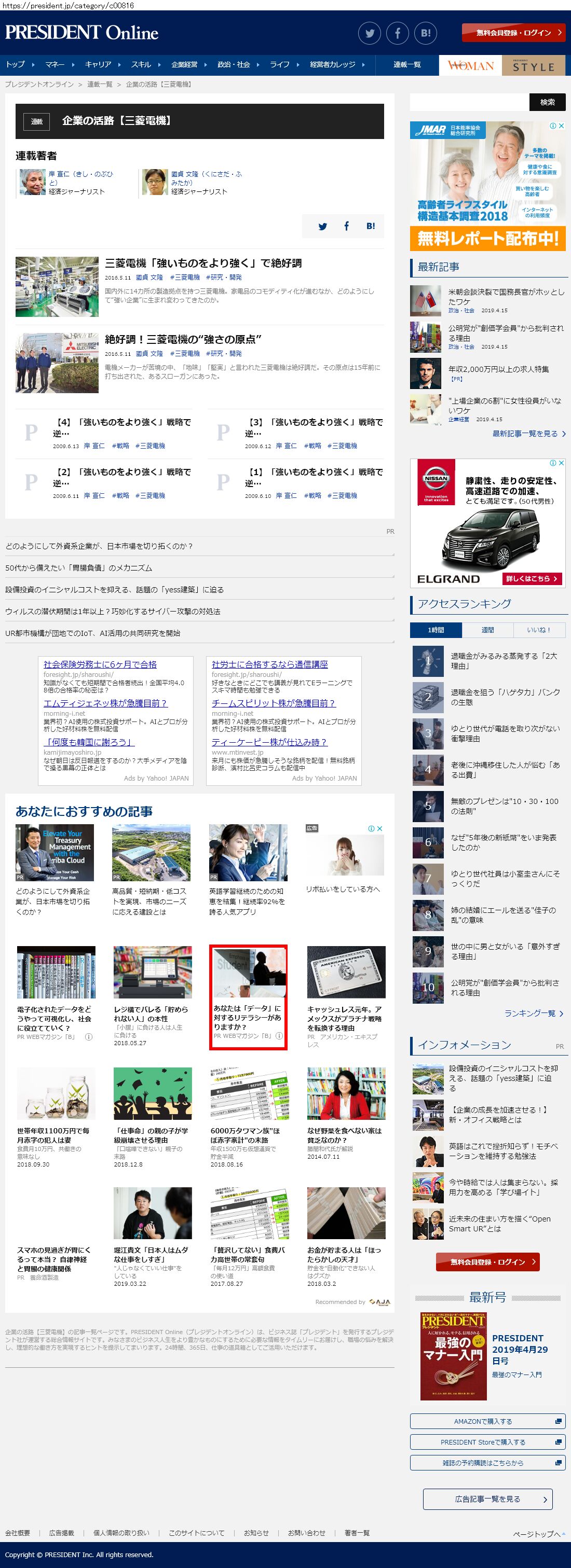Click 広告記事一覧を見る button
The image size is (571, 1568).
tap(487, 1499)
